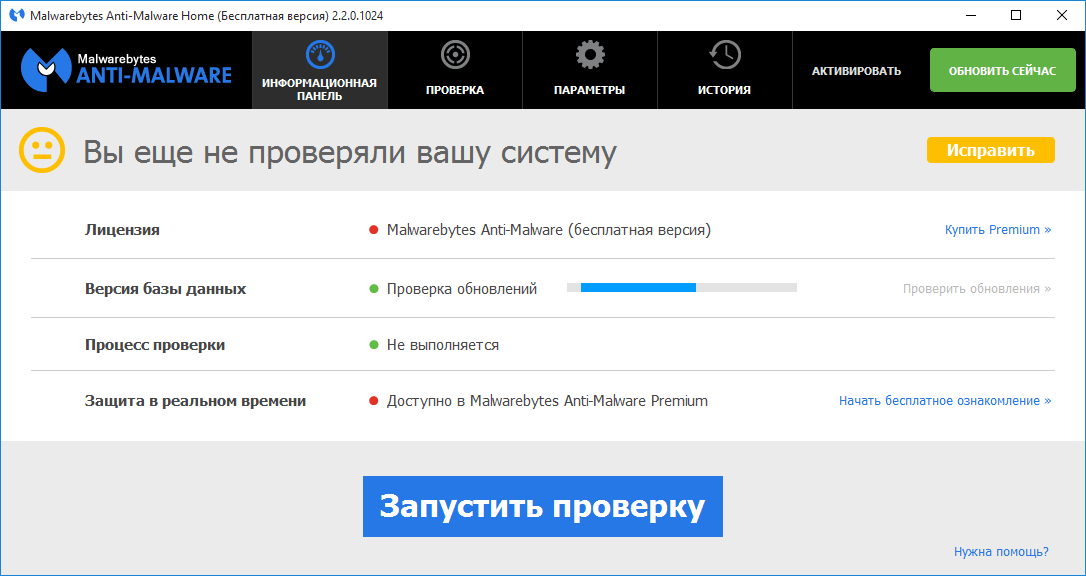
Task: Click Активировать in top bar
Action: 856,71
